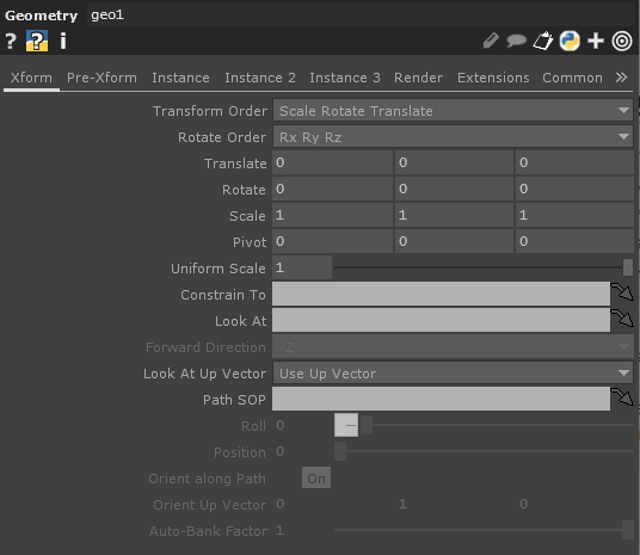Click the Constrain To parameter label
Viewport: 640px width, 555px height.
[x=223, y=294]
